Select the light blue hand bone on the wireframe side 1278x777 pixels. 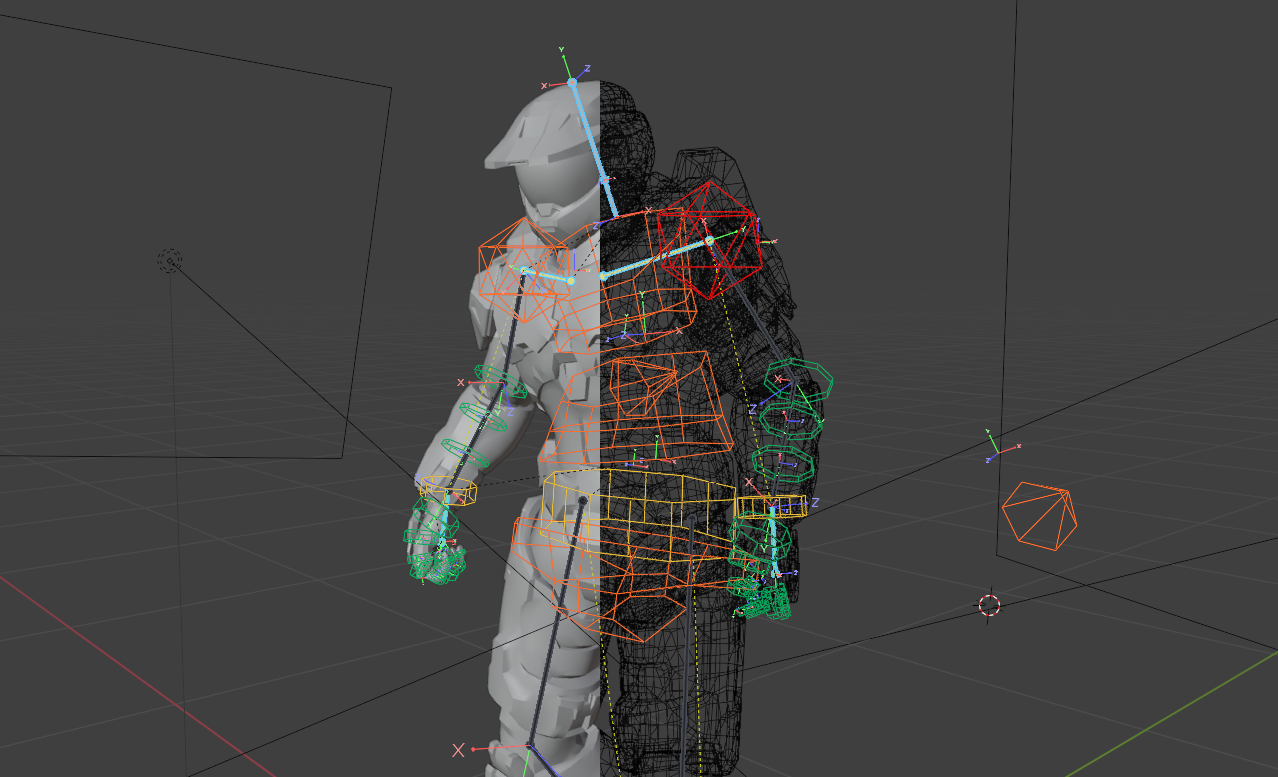pyautogui.click(x=775, y=539)
